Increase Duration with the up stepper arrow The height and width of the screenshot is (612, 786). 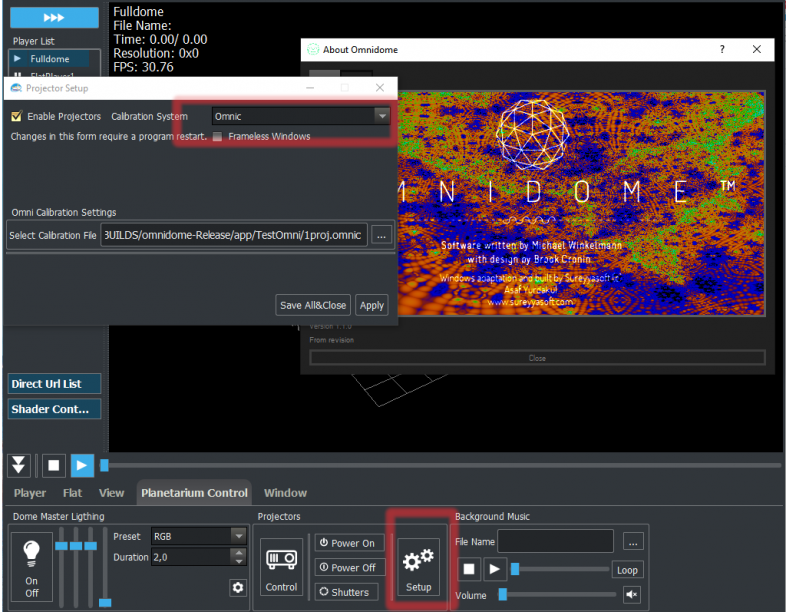(x=239, y=552)
